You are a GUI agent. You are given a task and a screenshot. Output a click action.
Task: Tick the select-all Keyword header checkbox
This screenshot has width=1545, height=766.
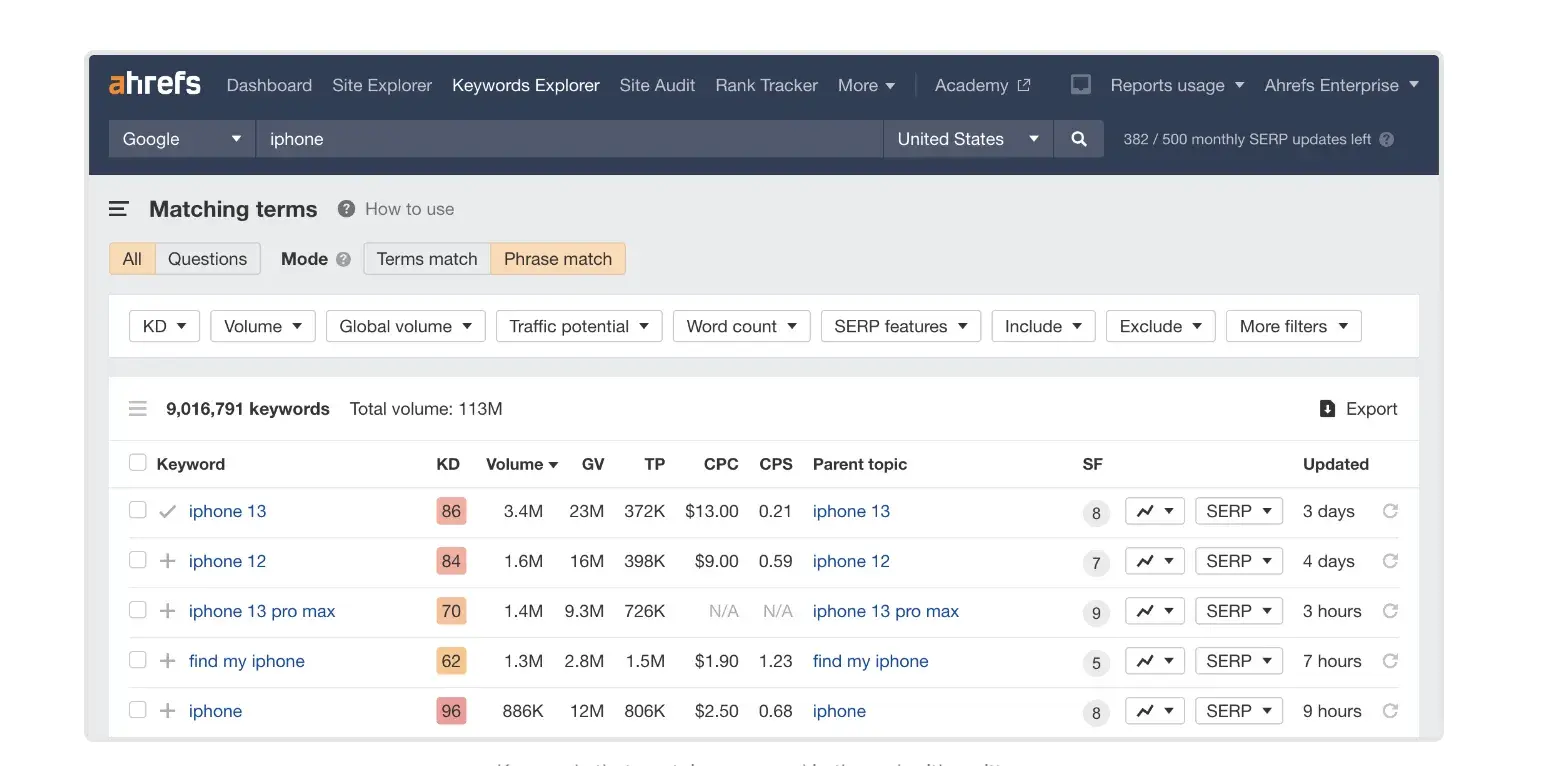[x=138, y=463]
